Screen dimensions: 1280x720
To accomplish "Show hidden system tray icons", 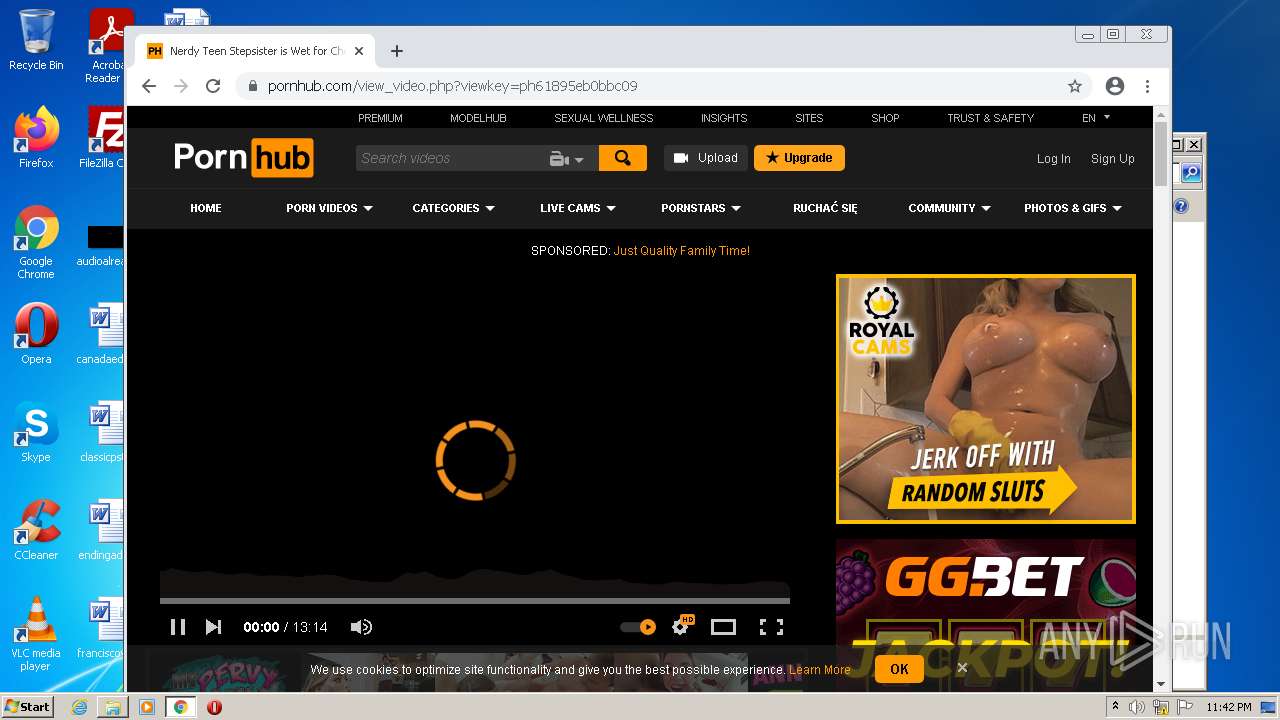I will click(1115, 707).
